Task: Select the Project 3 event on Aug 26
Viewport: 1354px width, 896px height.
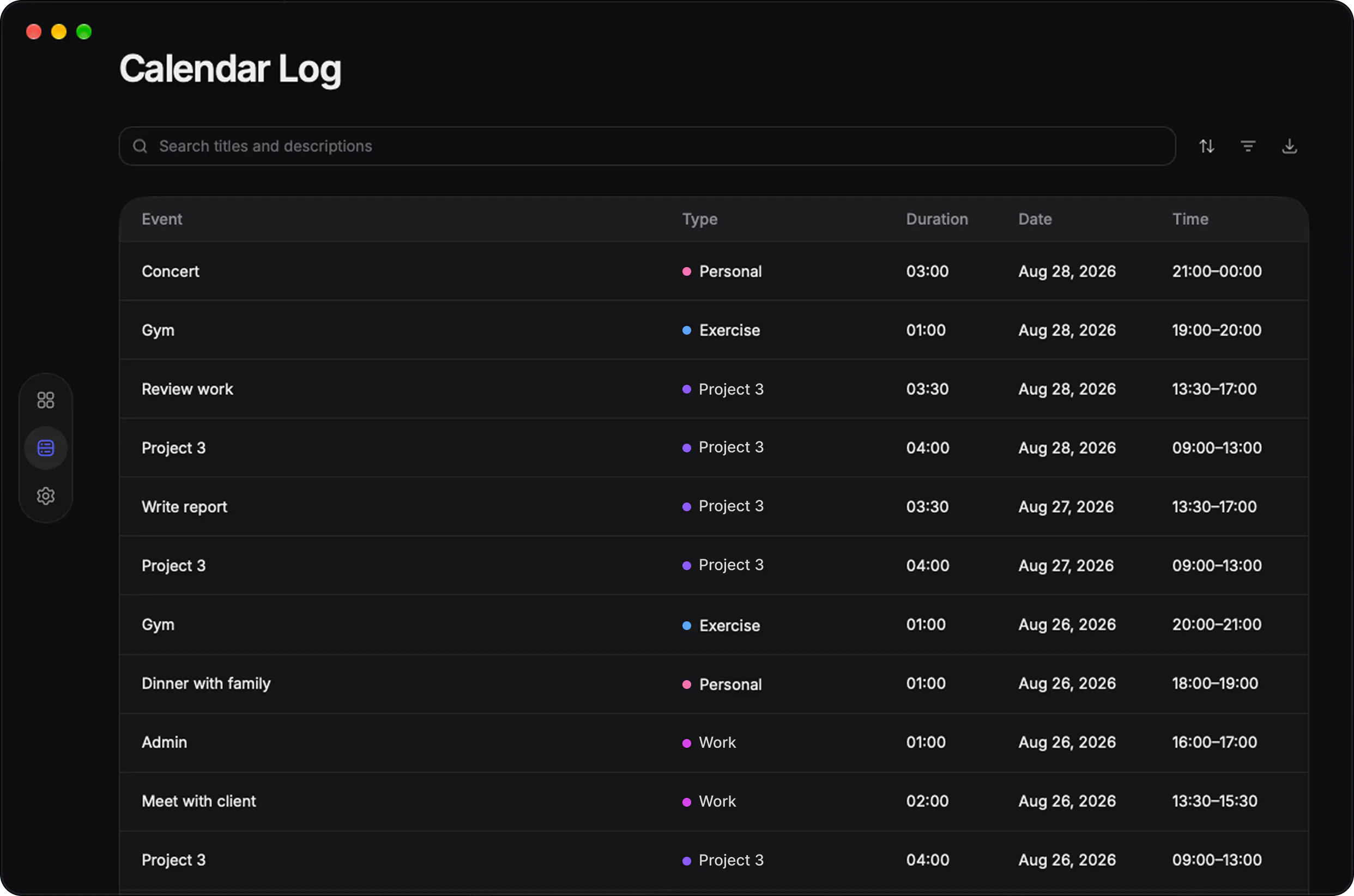Action: click(173, 860)
